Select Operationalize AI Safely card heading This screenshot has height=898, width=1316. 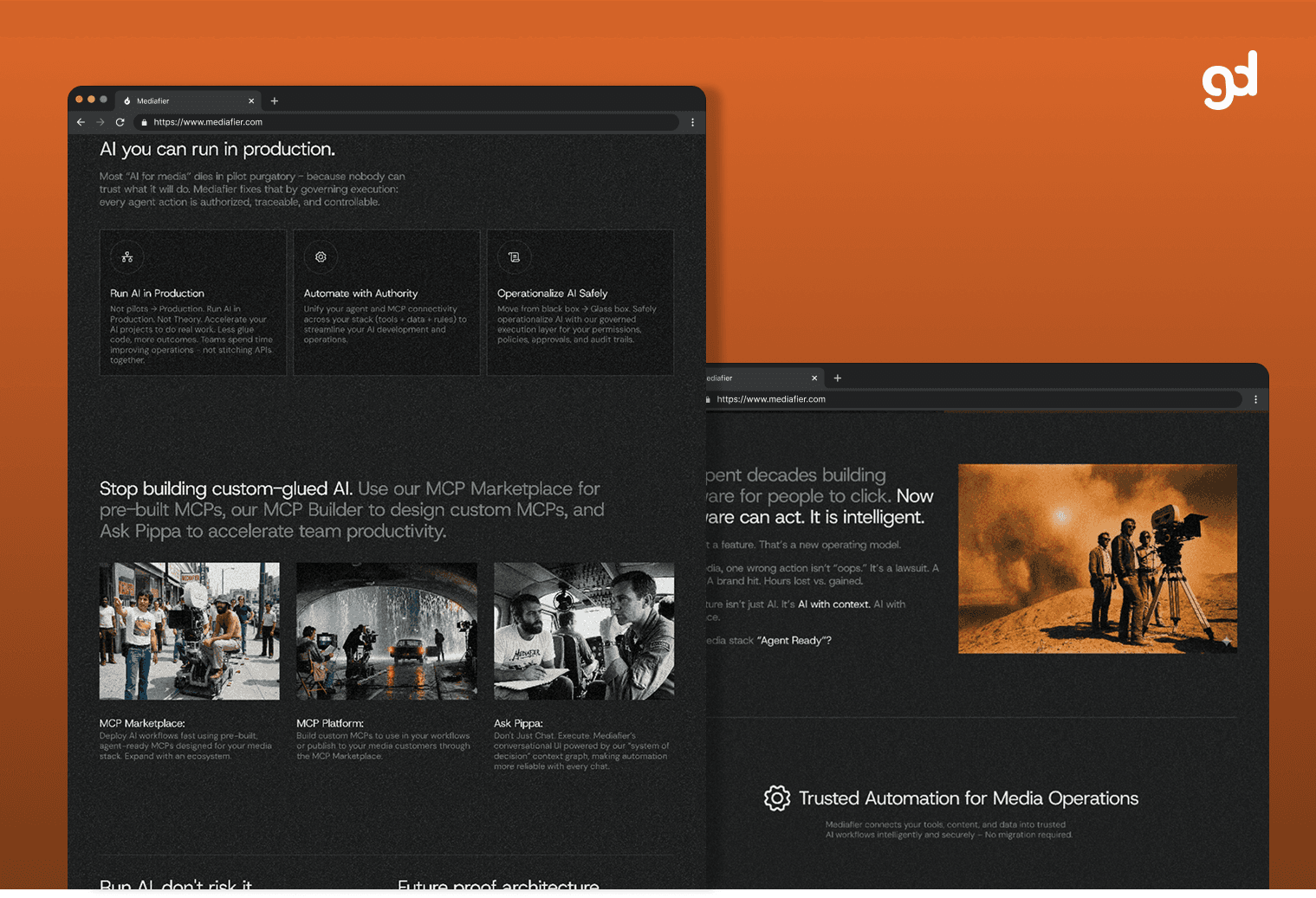pos(552,294)
